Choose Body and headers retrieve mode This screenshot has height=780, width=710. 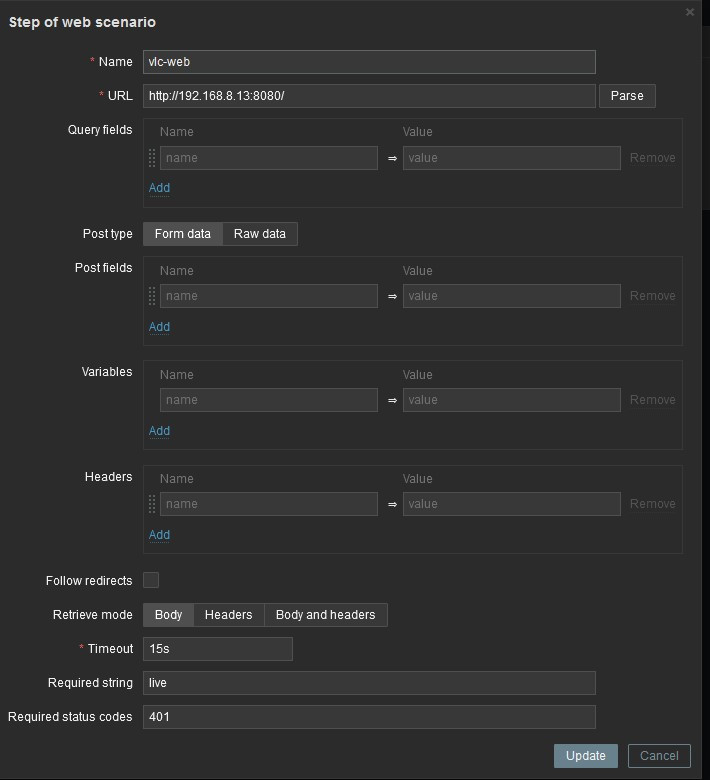[x=325, y=615]
